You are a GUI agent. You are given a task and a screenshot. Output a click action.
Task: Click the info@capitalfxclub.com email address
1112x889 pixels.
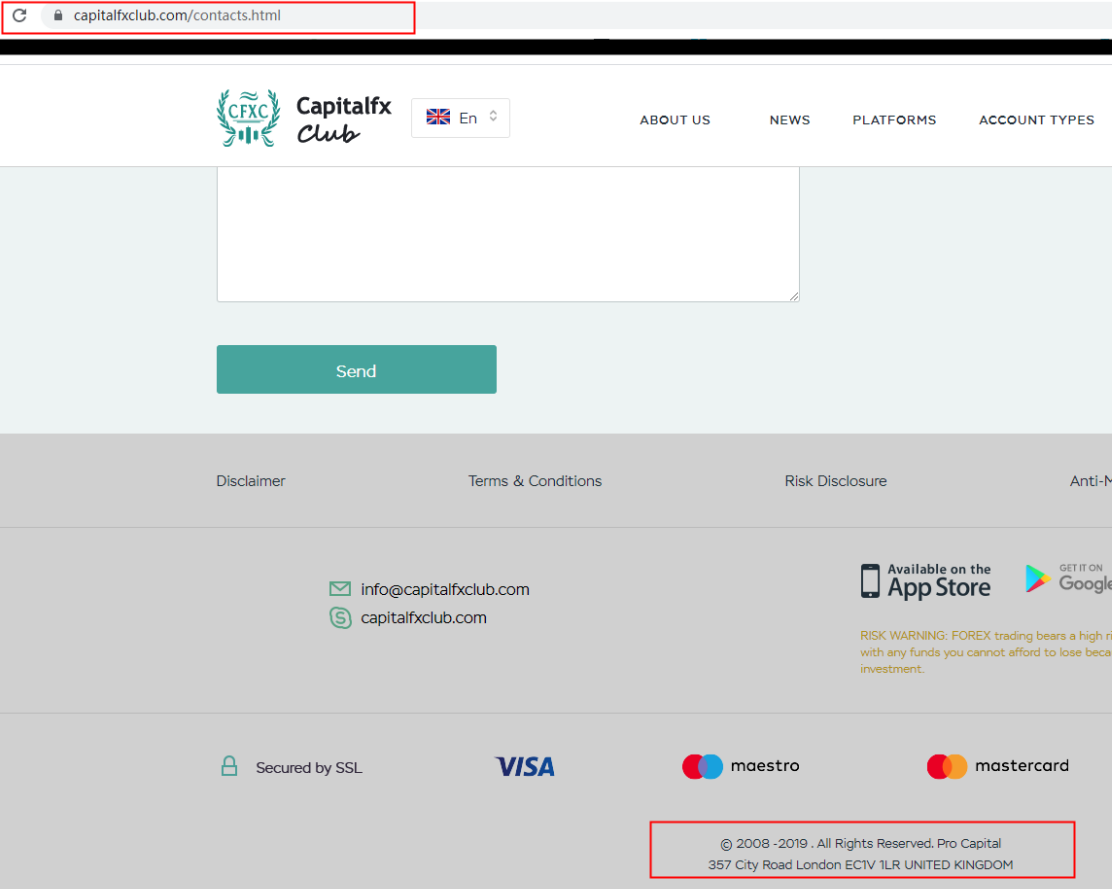coord(445,589)
